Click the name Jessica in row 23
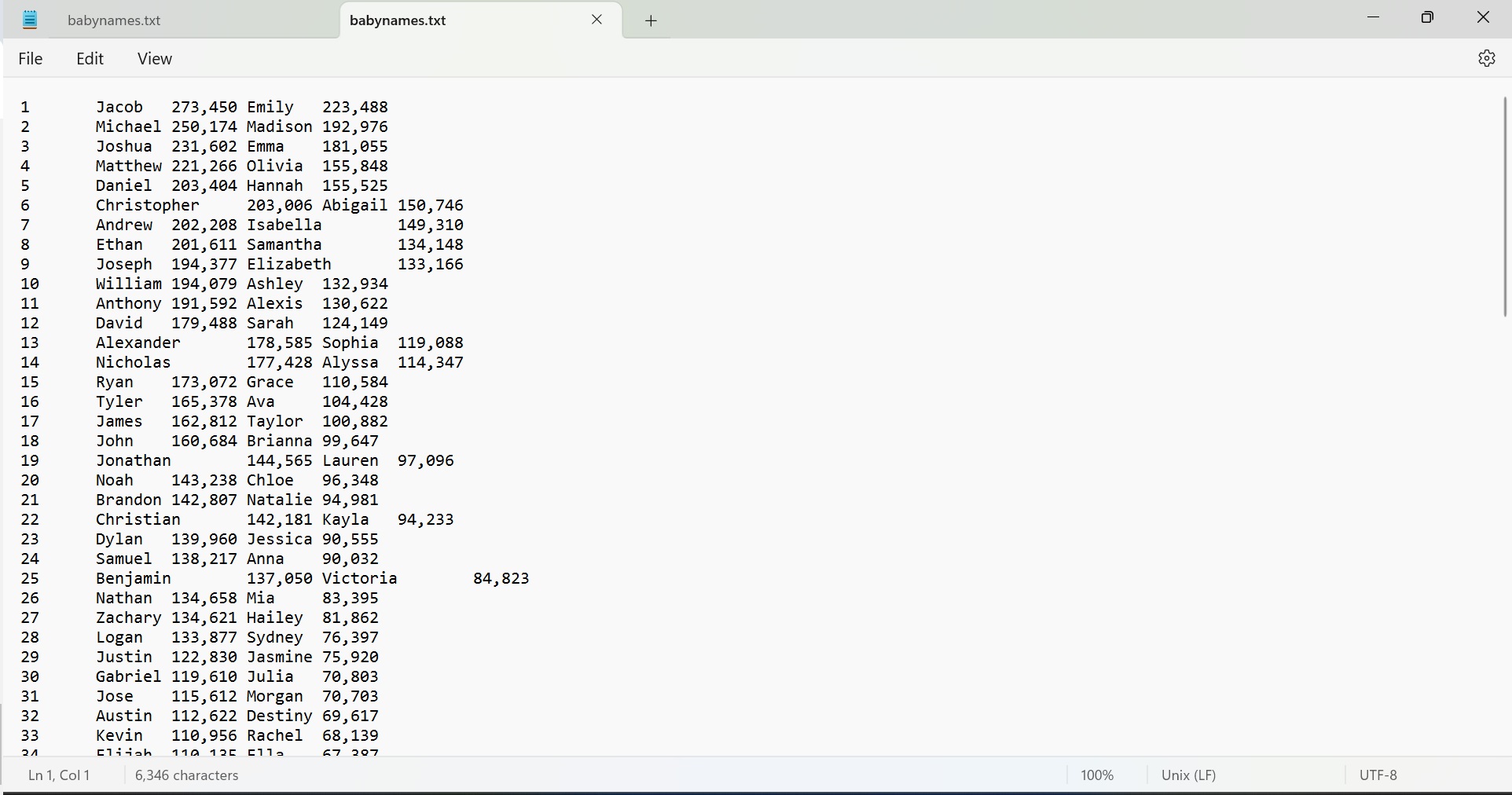 280,539
